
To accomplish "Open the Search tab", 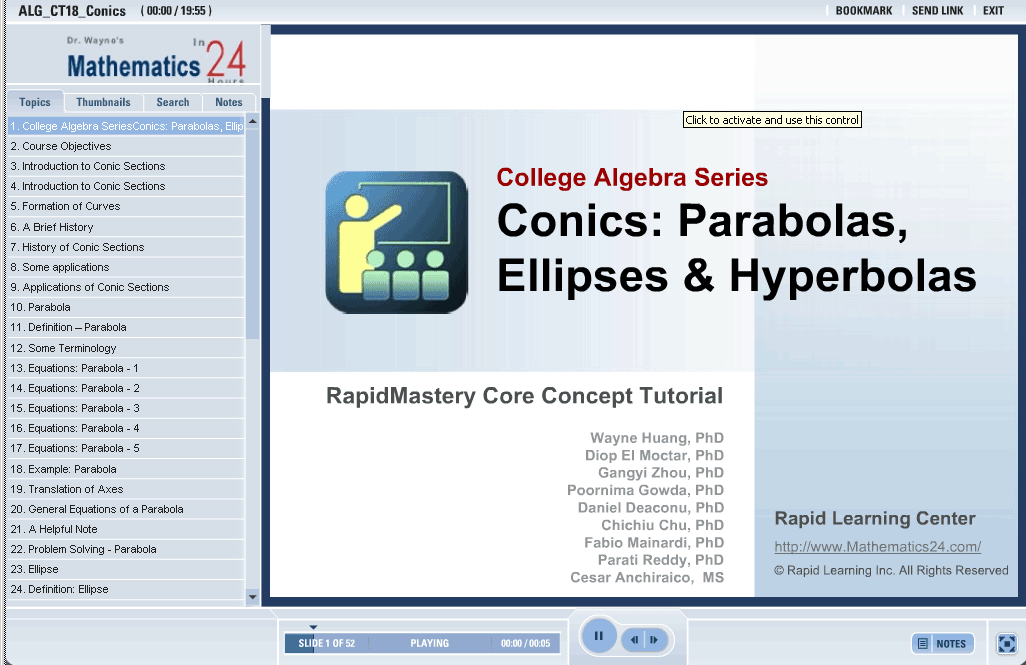I will (x=172, y=102).
